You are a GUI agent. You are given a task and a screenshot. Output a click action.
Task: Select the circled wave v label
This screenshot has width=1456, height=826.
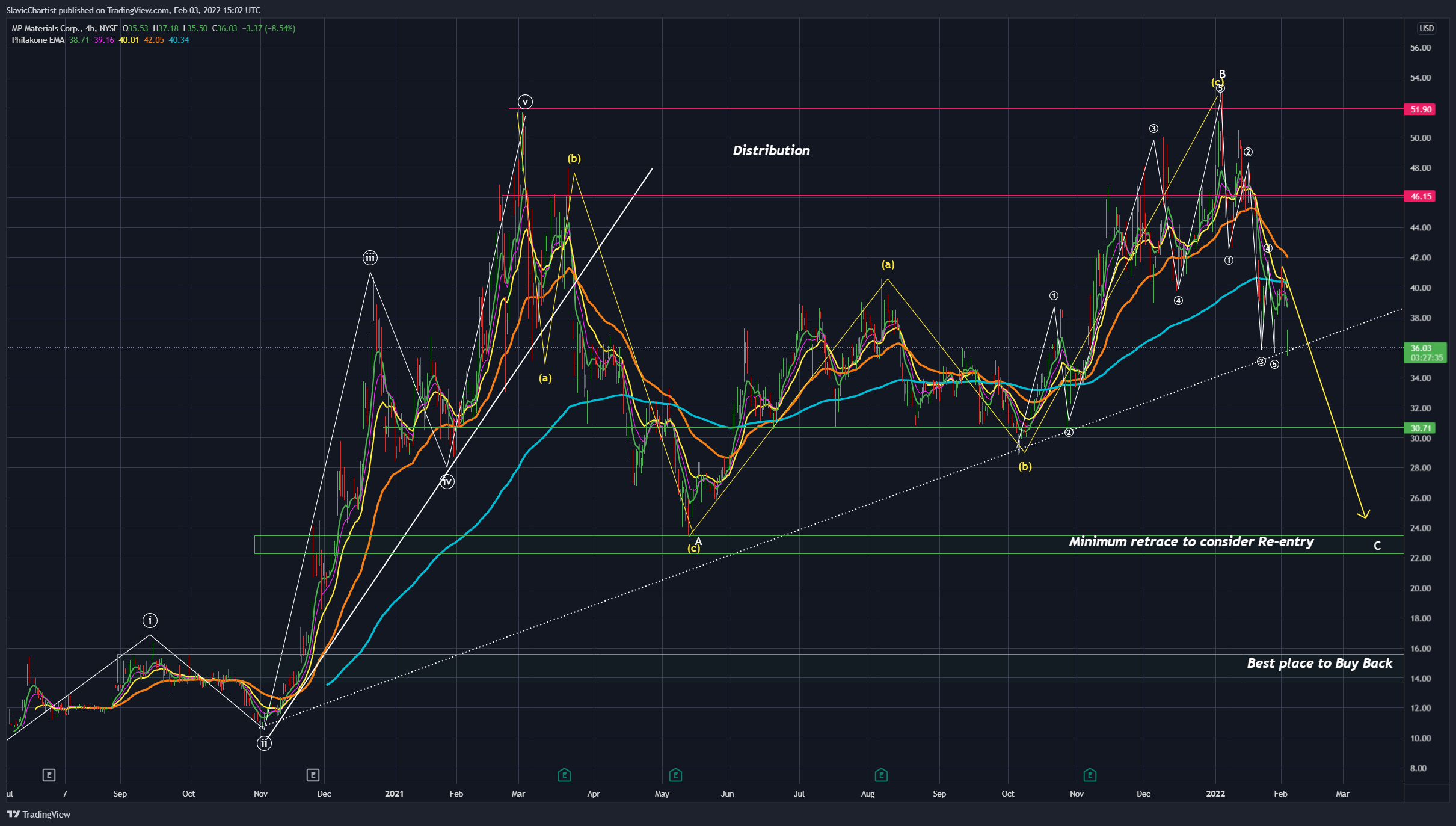point(525,102)
